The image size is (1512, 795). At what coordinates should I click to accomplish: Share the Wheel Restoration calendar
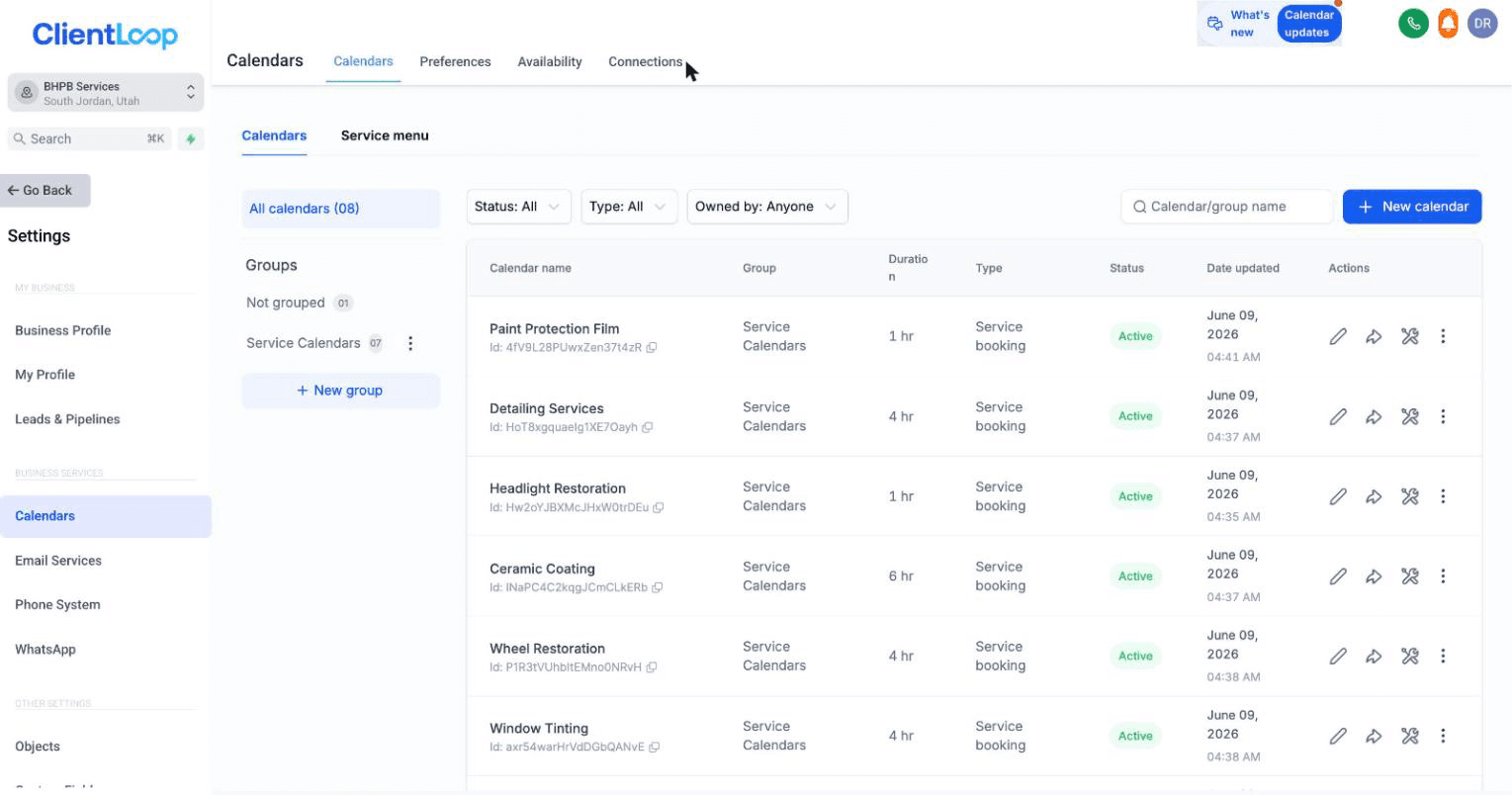click(x=1374, y=656)
